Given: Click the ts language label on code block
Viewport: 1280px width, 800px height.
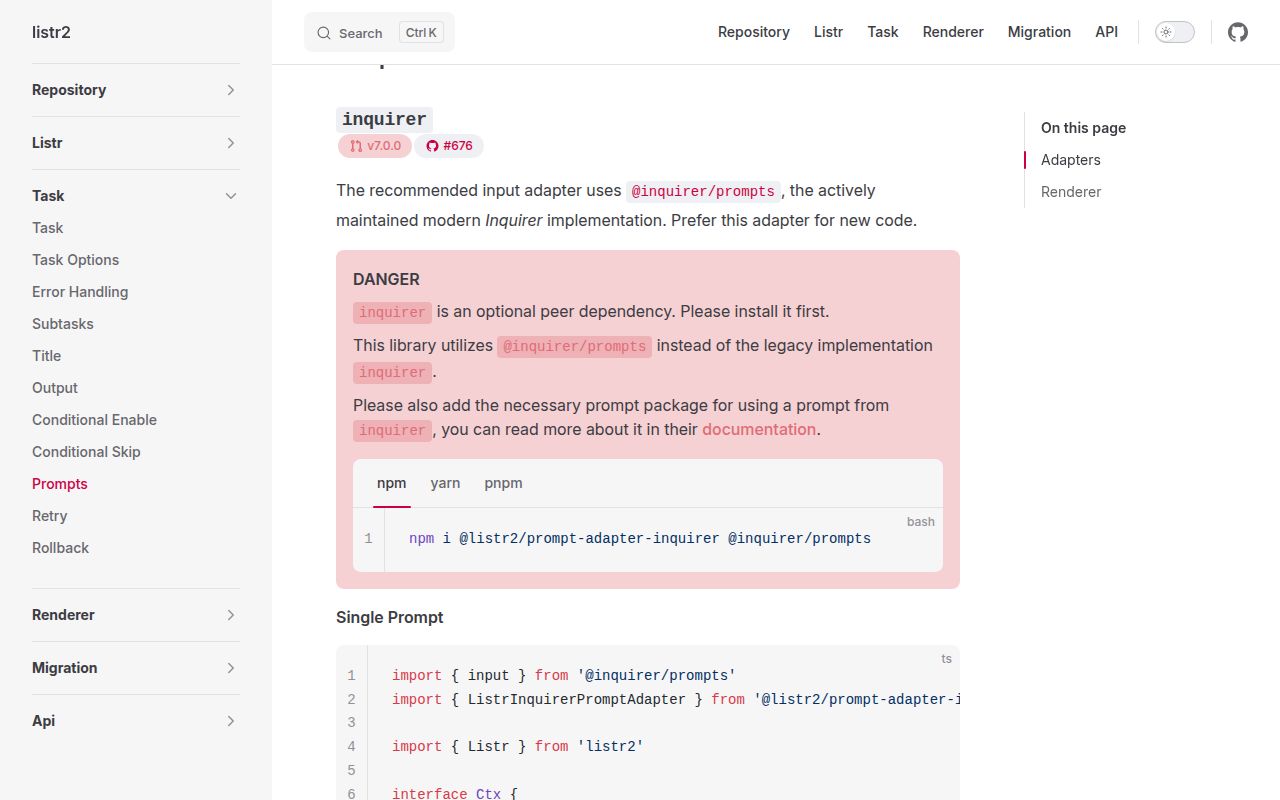Looking at the screenshot, I should coord(946,658).
